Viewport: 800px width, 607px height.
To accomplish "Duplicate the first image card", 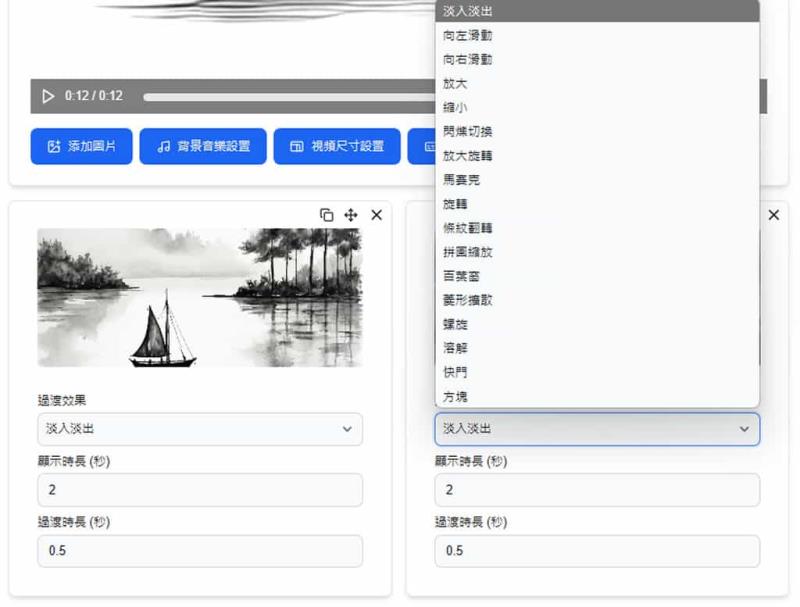I will (327, 215).
